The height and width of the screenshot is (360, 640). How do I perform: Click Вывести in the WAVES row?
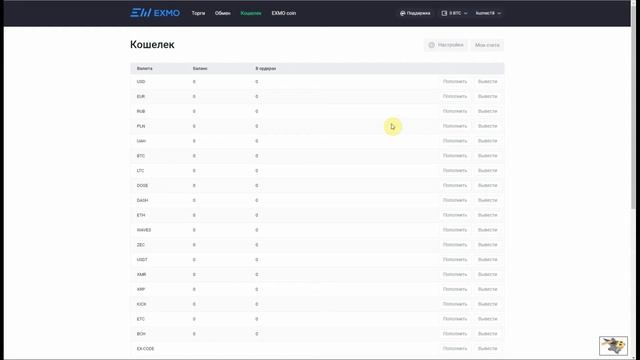(x=487, y=230)
